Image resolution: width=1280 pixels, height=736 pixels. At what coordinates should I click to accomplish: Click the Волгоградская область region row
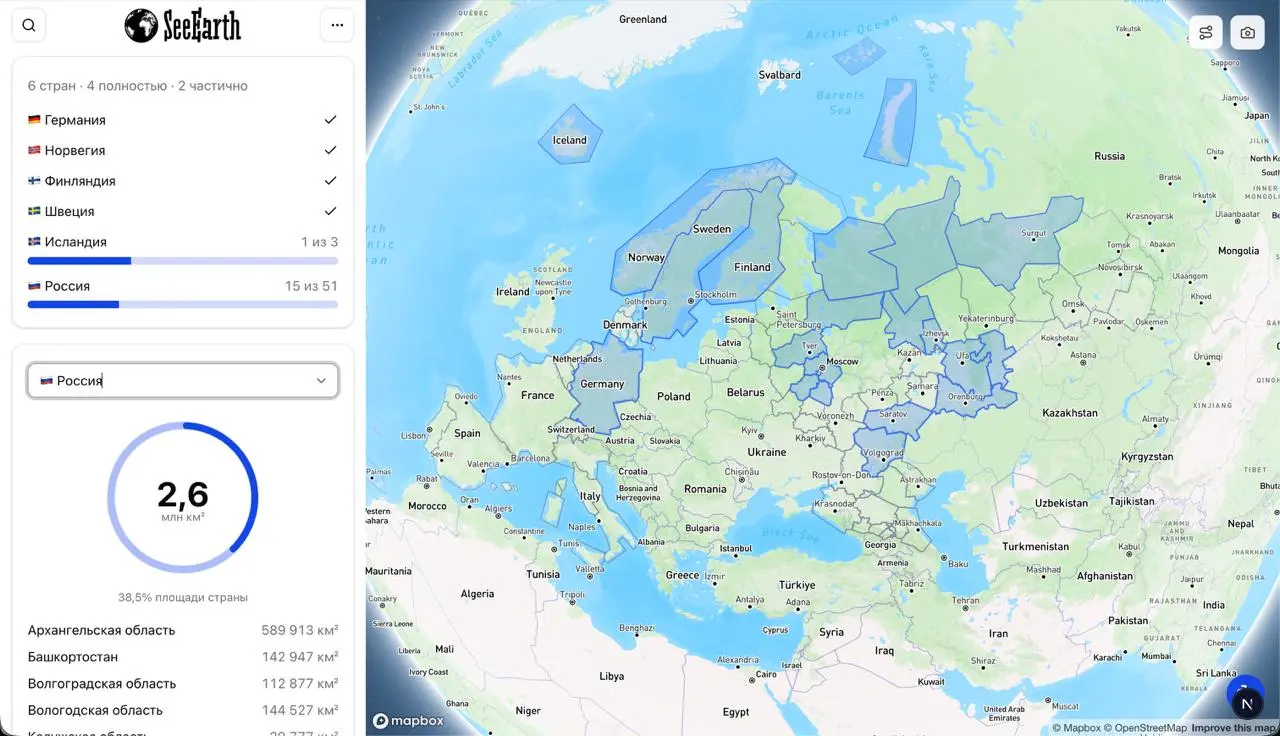[x=183, y=684]
